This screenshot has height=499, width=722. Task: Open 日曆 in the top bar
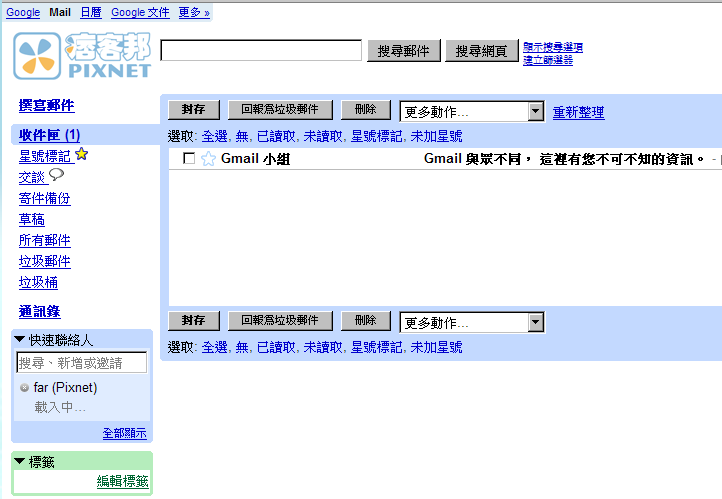click(x=91, y=12)
